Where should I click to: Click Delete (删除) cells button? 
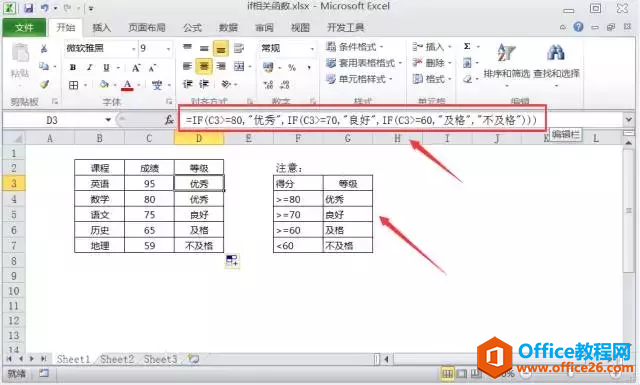point(432,63)
